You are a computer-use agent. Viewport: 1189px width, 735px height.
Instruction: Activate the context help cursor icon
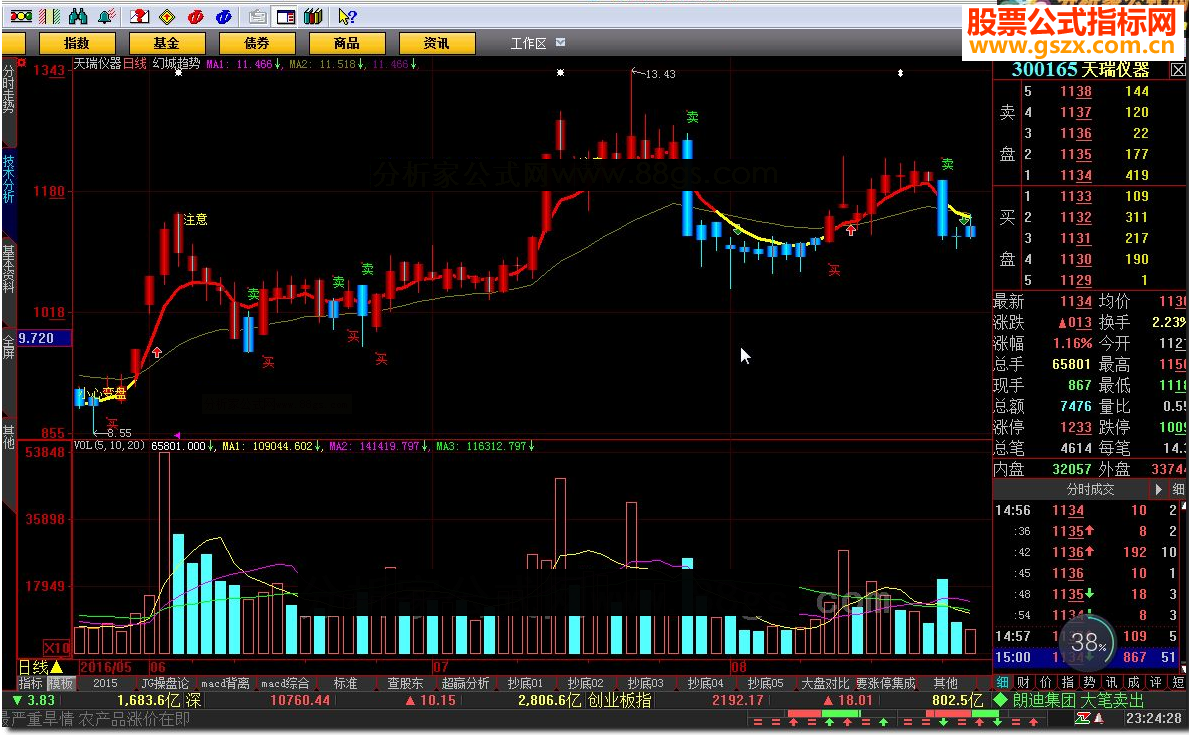(x=347, y=16)
